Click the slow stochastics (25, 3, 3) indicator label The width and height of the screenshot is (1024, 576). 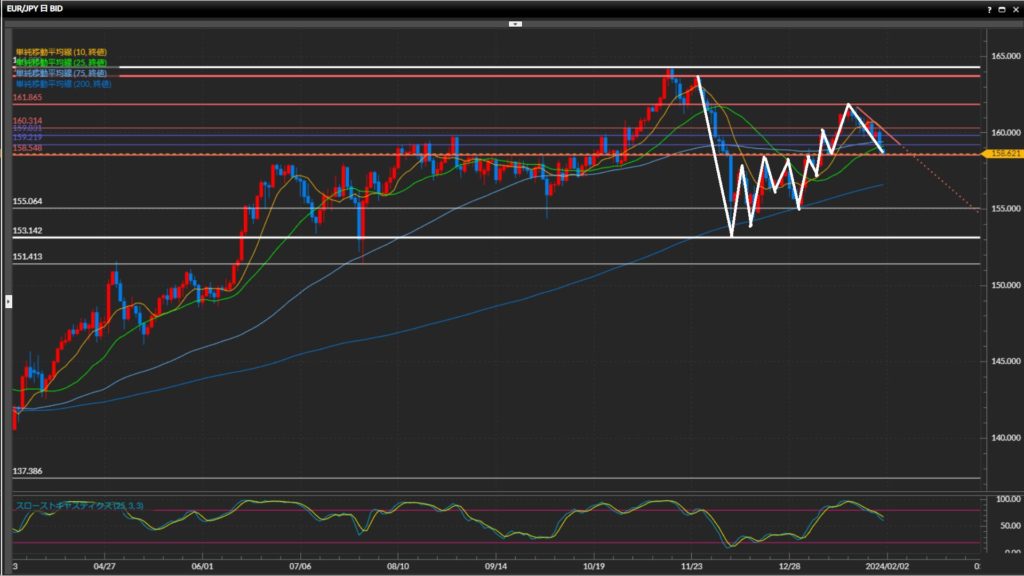tap(79, 506)
